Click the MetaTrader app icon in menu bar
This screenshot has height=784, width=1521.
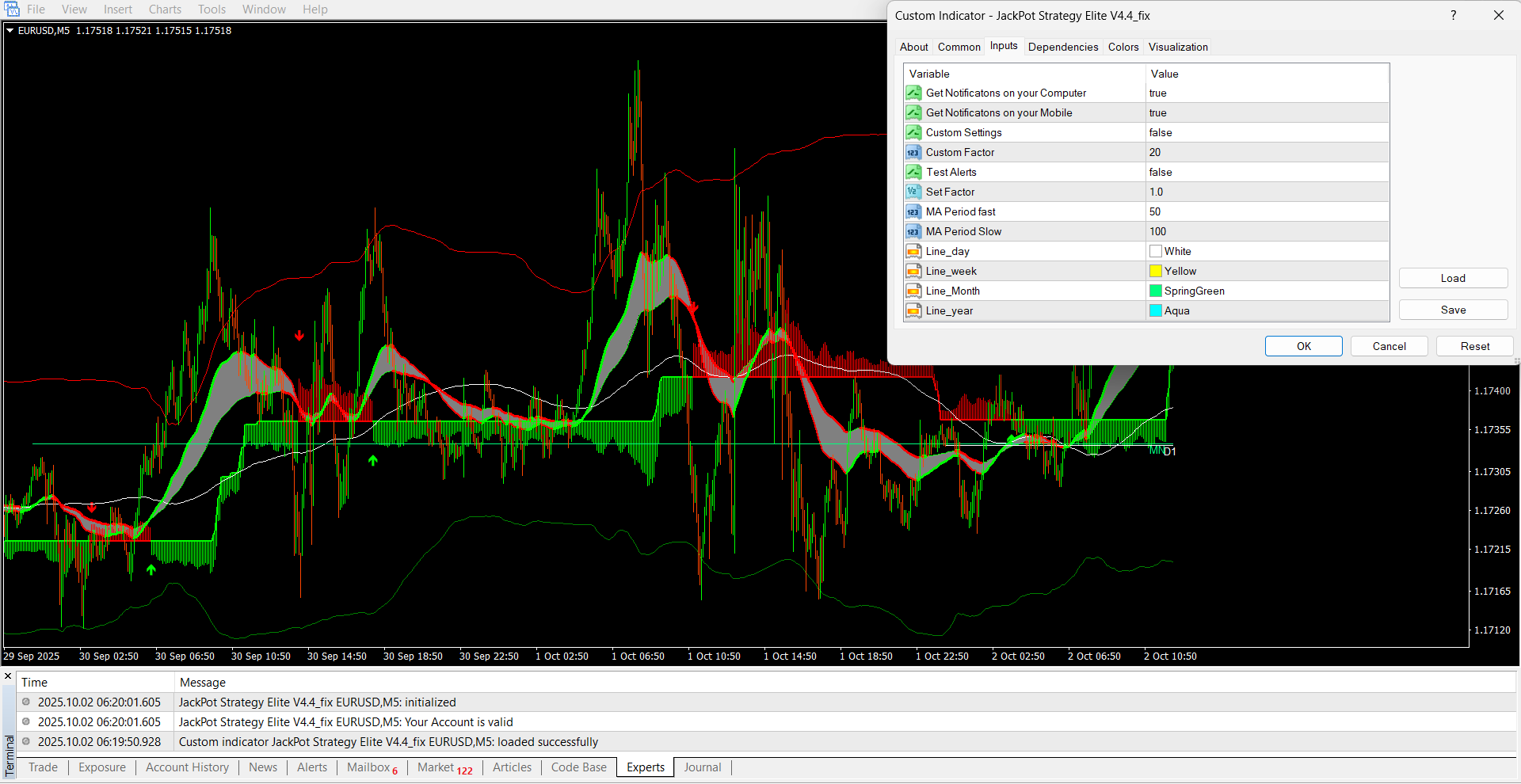tap(12, 10)
